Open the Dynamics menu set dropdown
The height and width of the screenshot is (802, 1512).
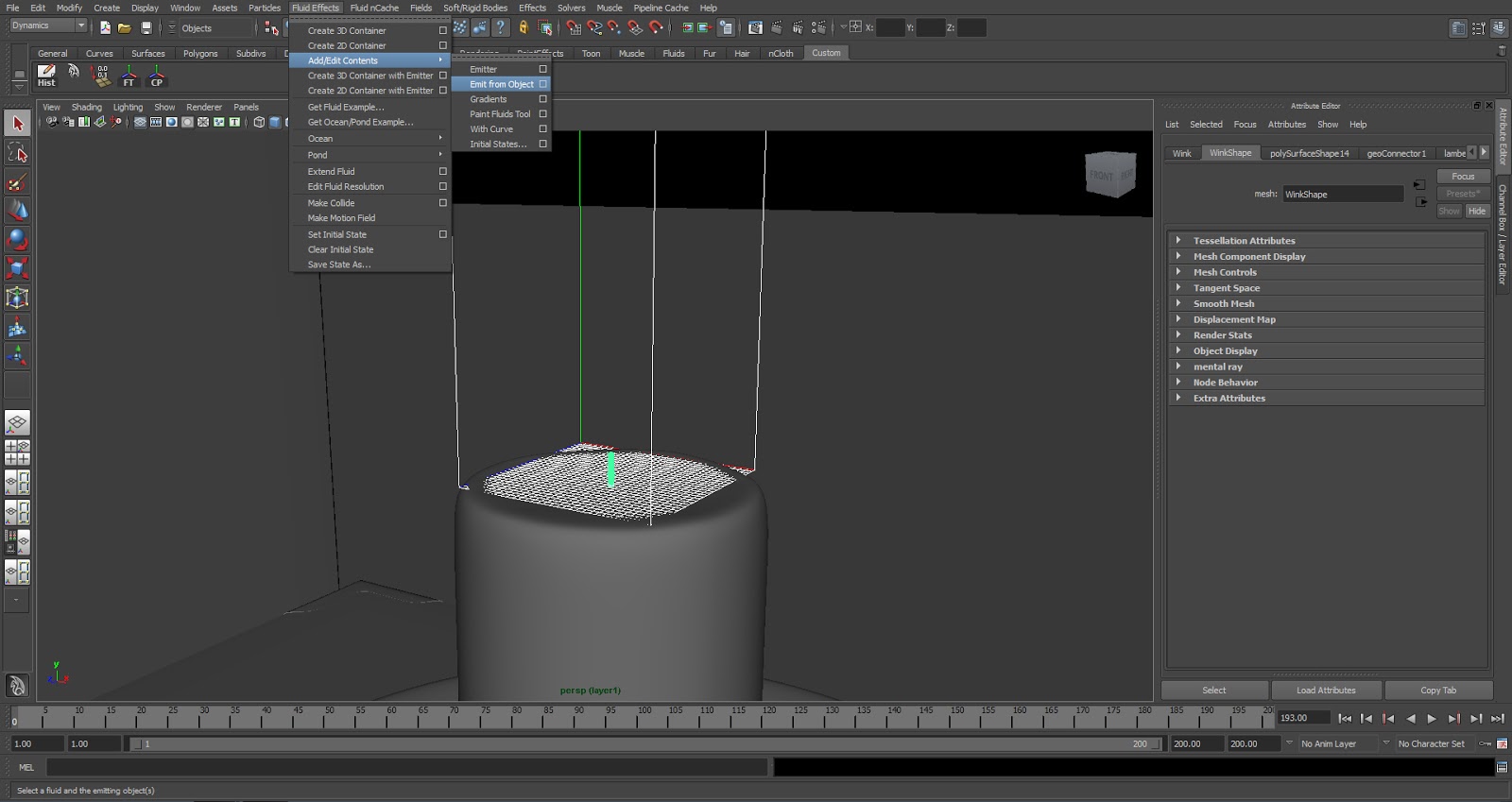(x=48, y=26)
